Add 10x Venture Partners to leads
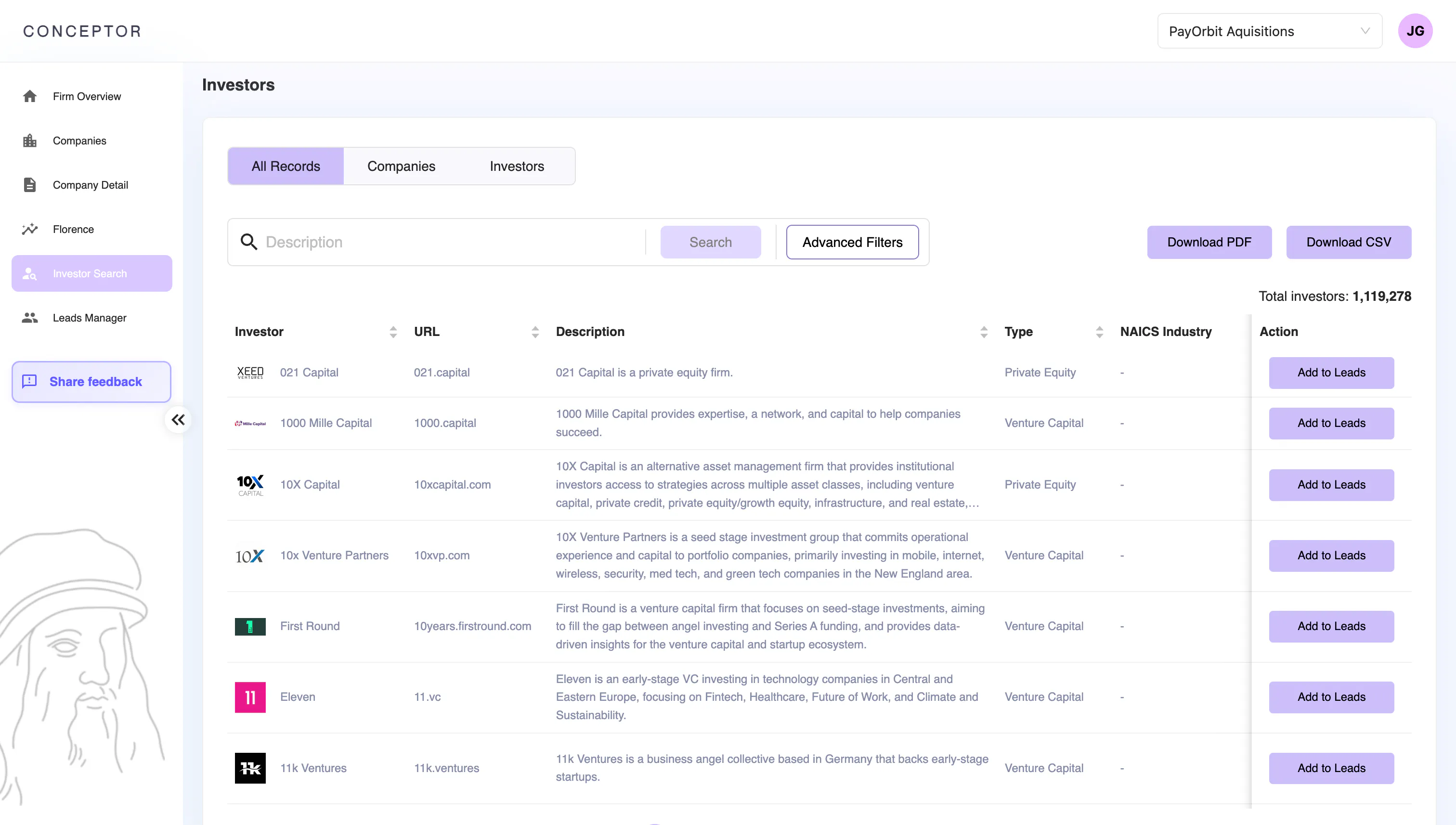Screen dimensions: 1456x825 (1331, 556)
